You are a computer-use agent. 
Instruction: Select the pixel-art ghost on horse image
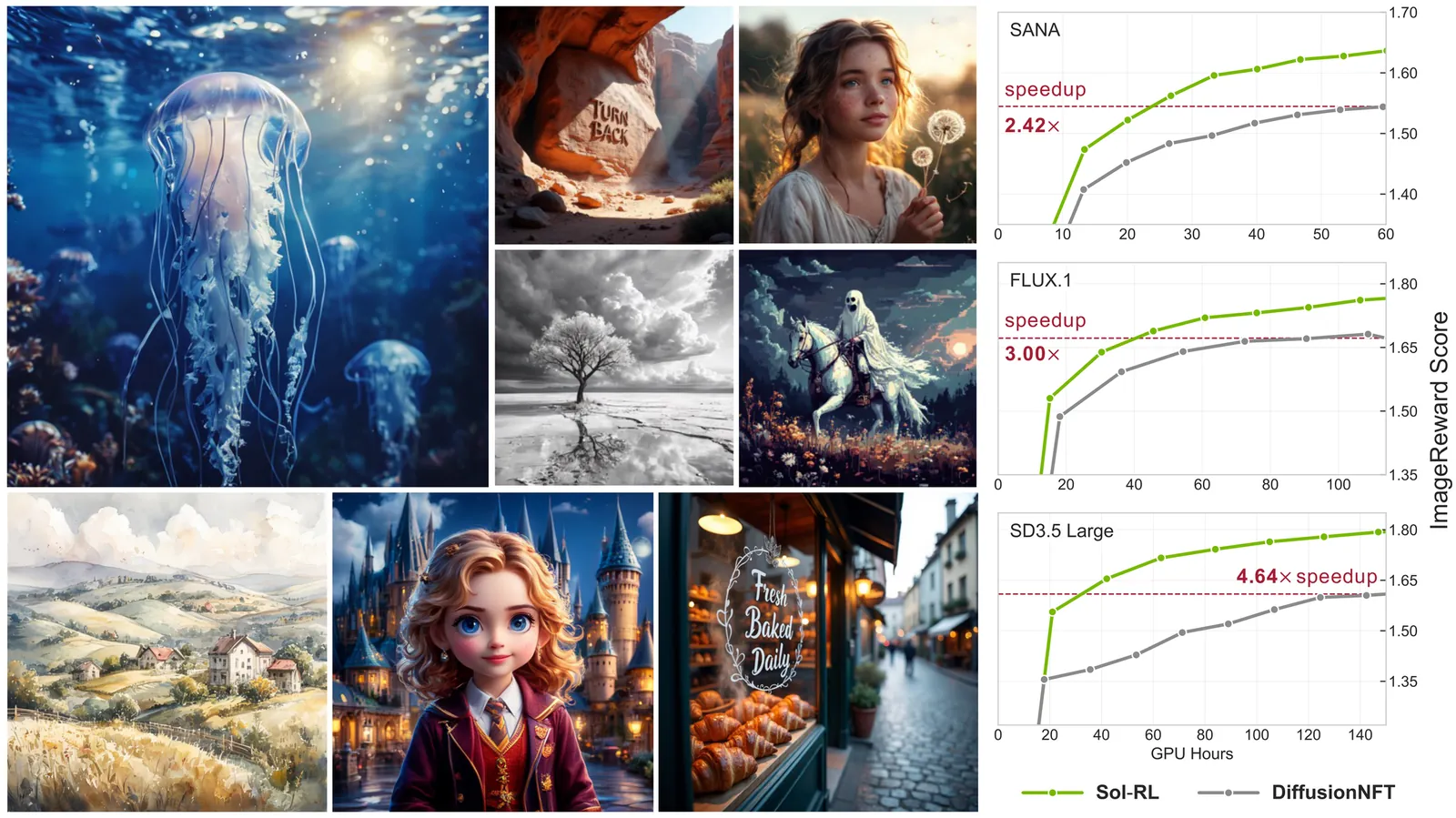pos(857,368)
